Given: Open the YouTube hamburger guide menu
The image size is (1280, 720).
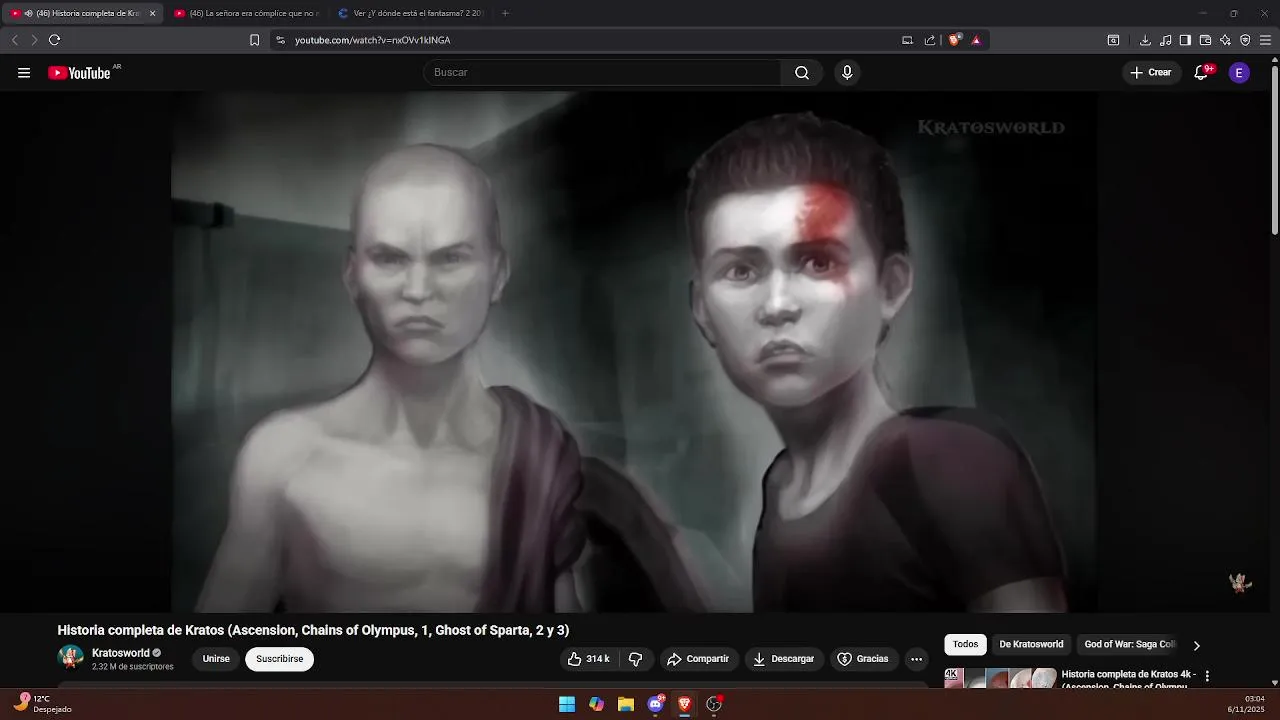Looking at the screenshot, I should [x=24, y=73].
